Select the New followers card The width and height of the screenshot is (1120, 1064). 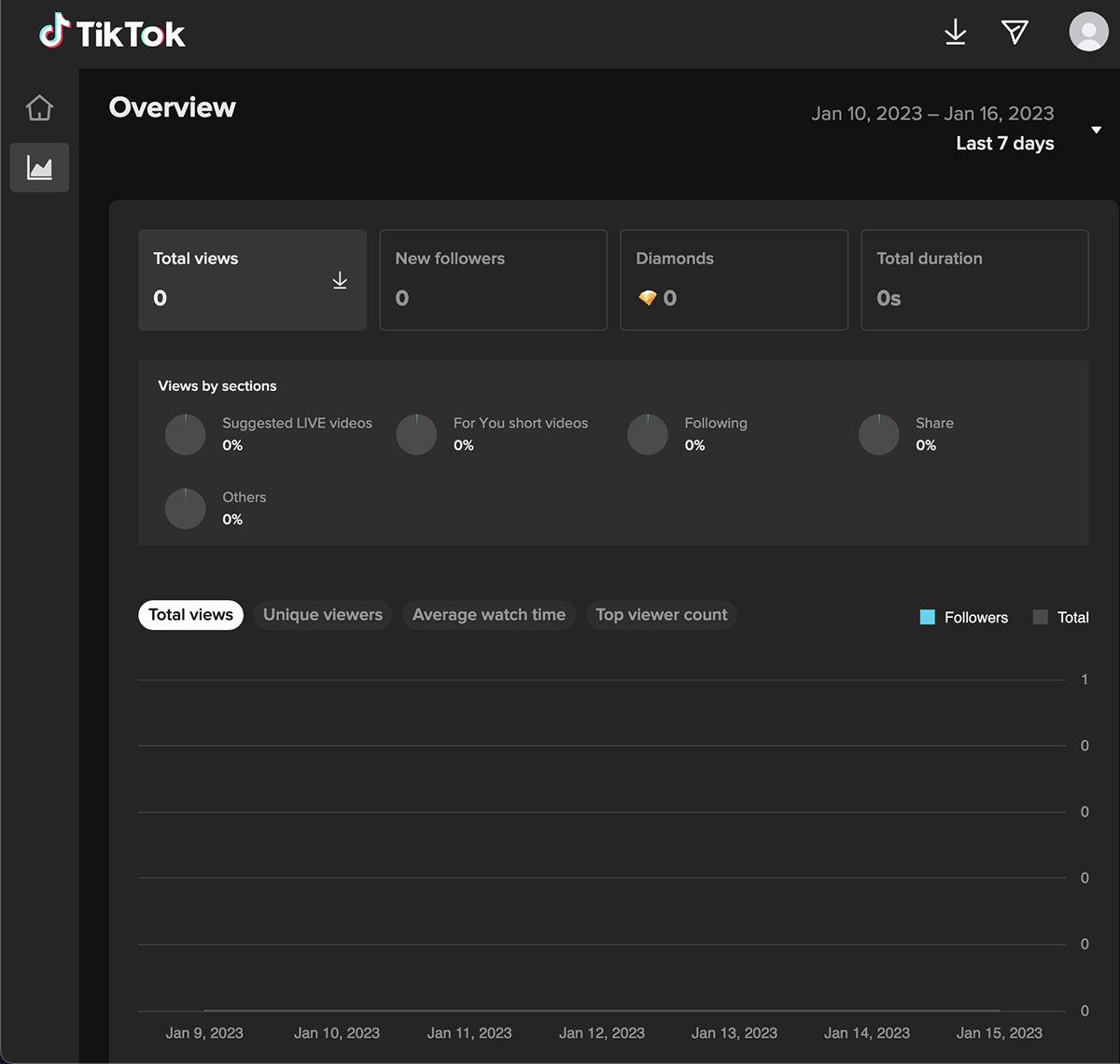pyautogui.click(x=494, y=280)
